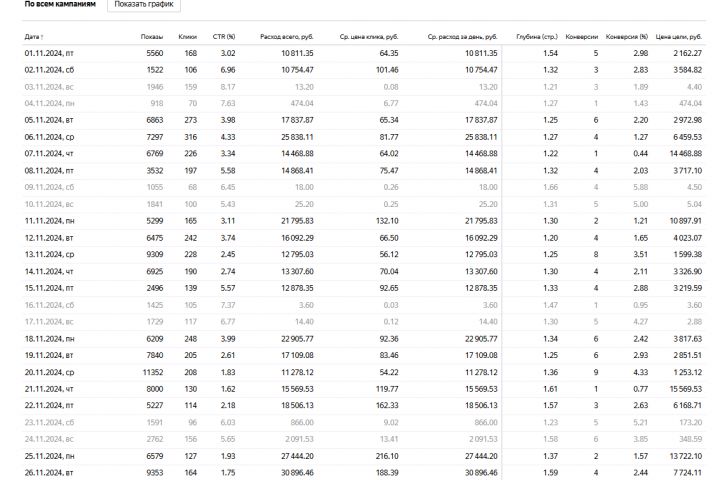
Task: Select greyed date 23.11.2024, сб
Action: pyautogui.click(x=49, y=422)
